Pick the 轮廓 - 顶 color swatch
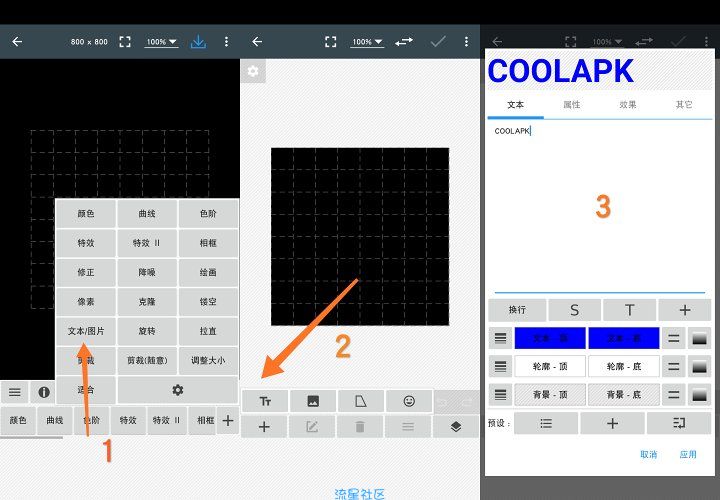 point(550,366)
